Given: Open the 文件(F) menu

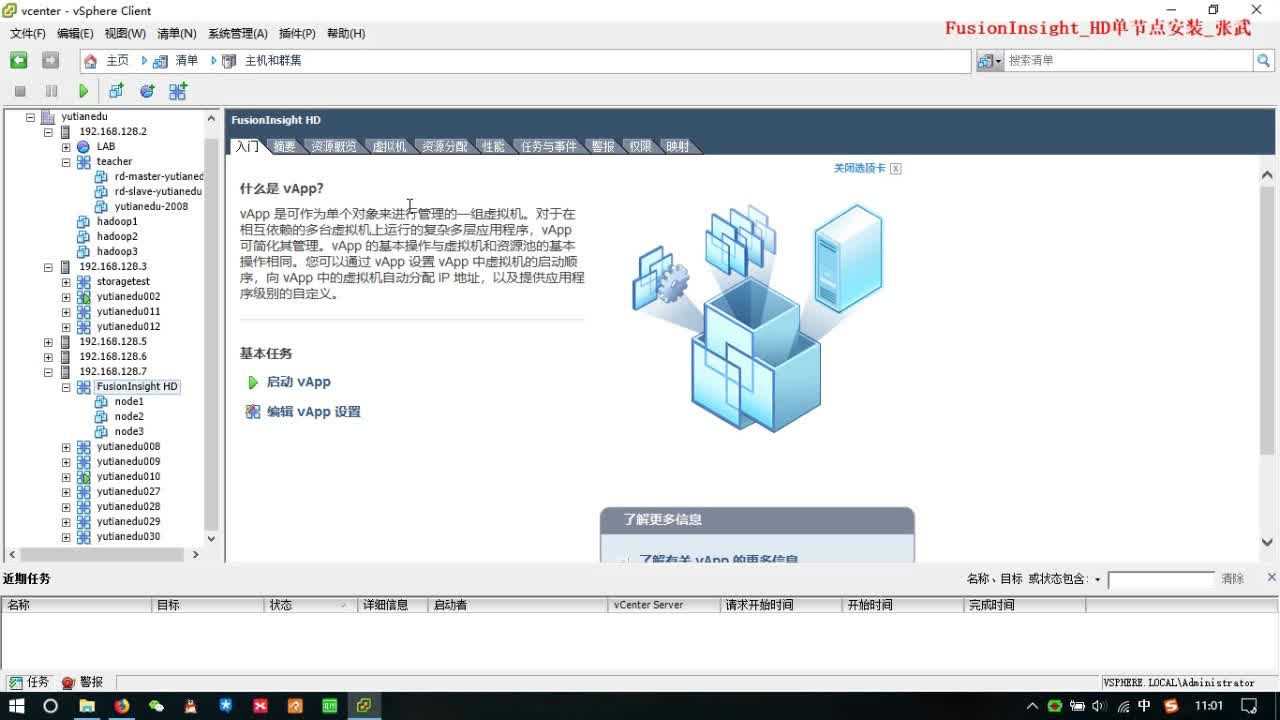Looking at the screenshot, I should [28, 34].
